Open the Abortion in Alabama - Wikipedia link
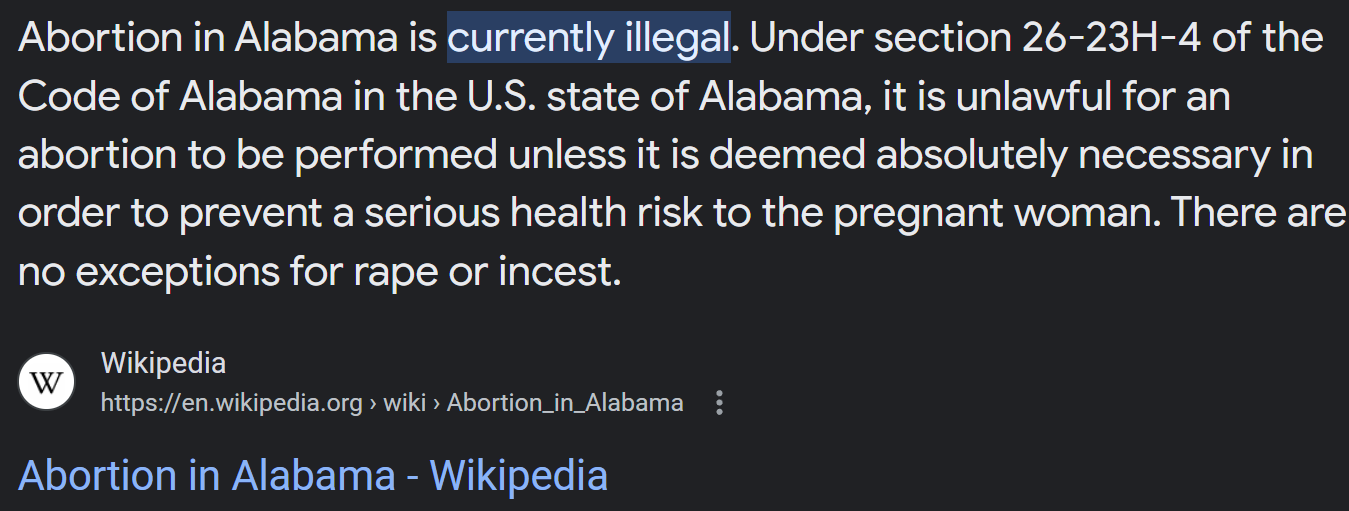This screenshot has width=1349, height=511. [313, 475]
